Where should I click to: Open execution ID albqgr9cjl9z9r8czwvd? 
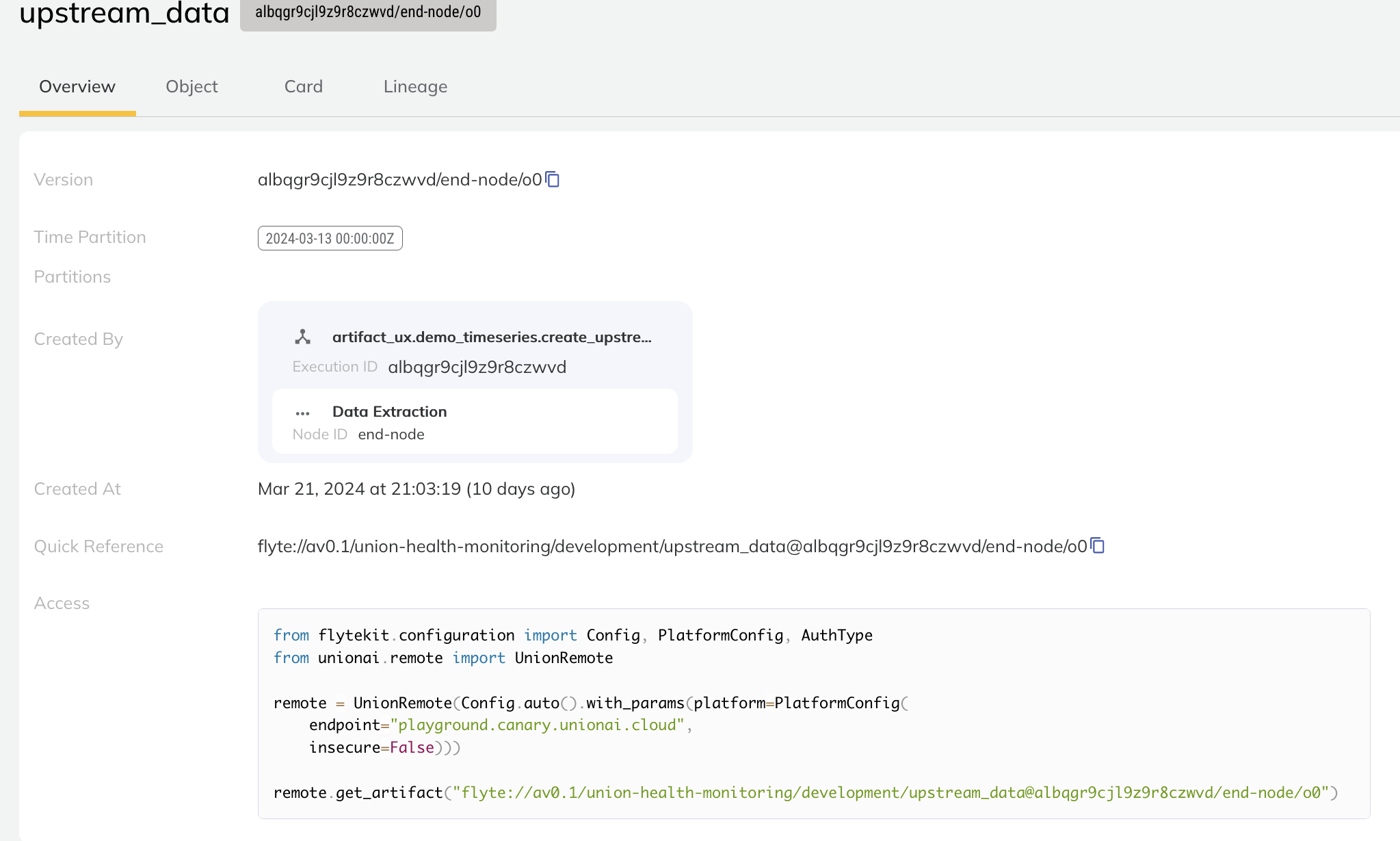[x=477, y=367]
